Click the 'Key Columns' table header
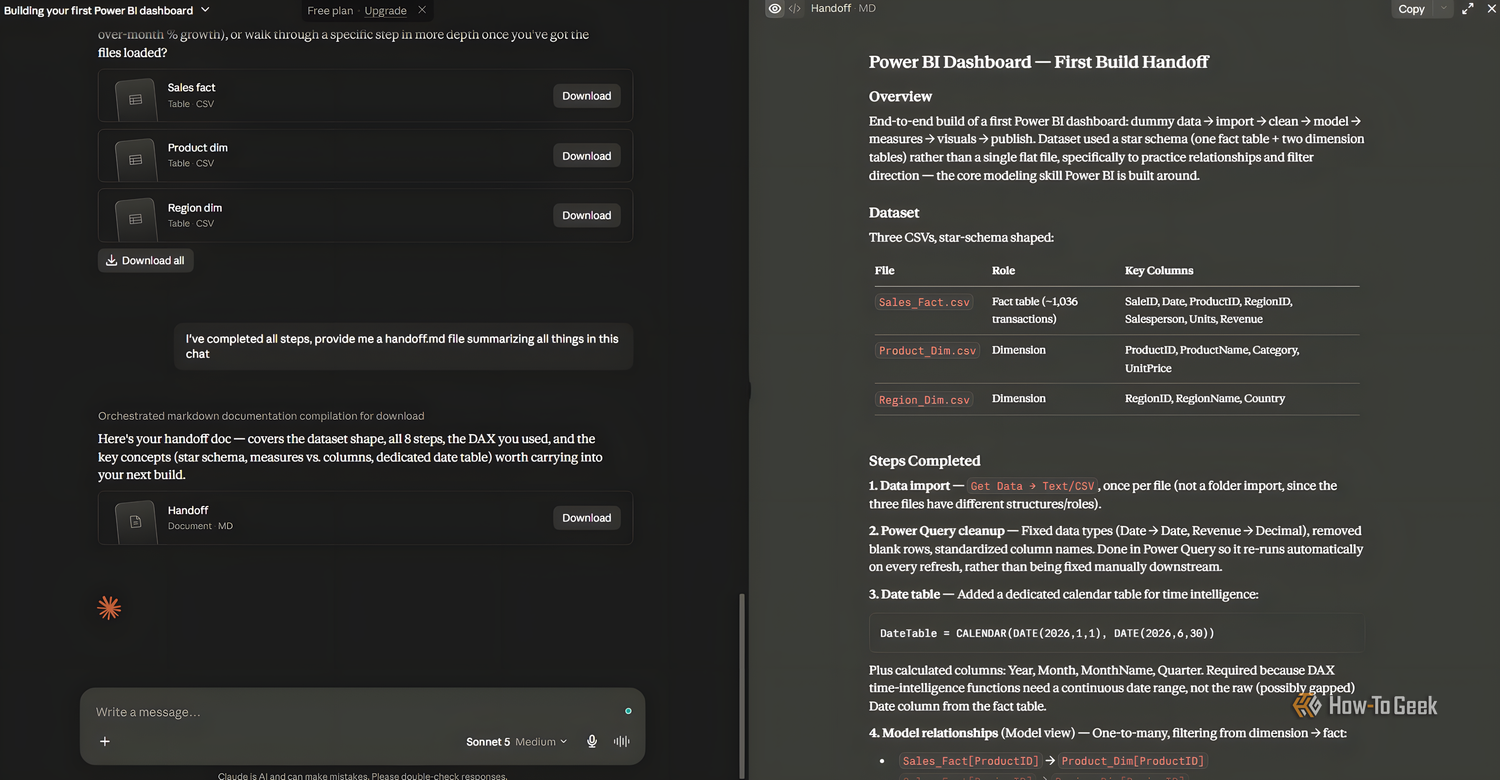The height and width of the screenshot is (780, 1500). click(1159, 271)
